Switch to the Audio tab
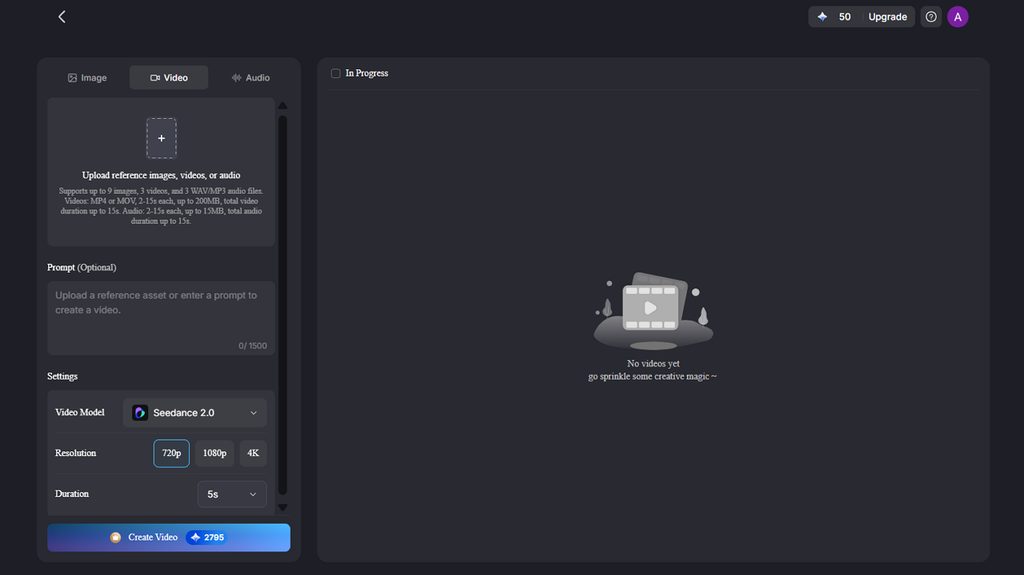Screen dimensions: 1024x575 click(250, 78)
